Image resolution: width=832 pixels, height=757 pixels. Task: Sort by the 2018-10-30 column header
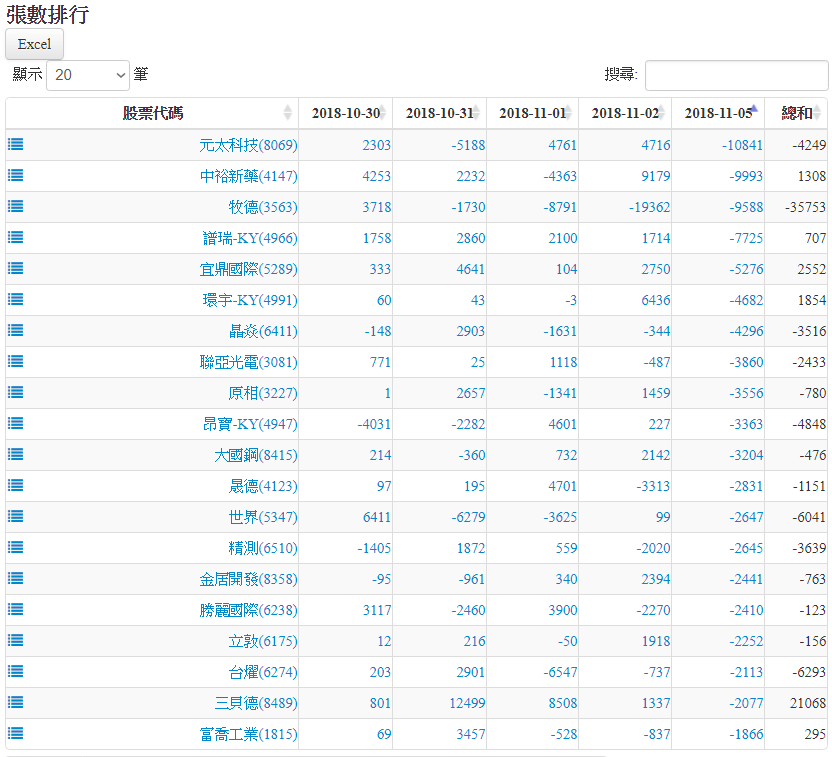(345, 113)
